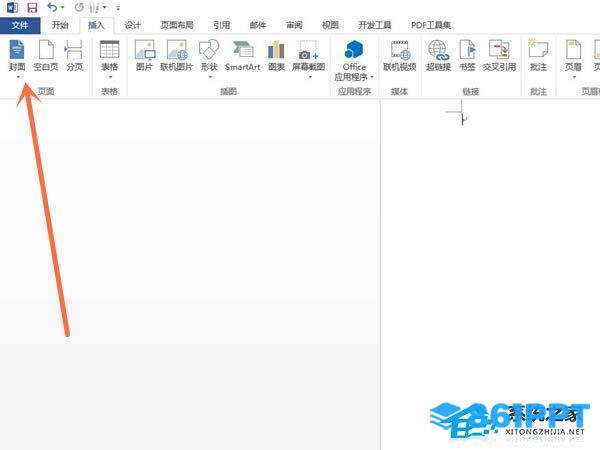Viewport: 600px width, 450px height.
Task: Open the PDF工具集 tab
Action: (431, 25)
